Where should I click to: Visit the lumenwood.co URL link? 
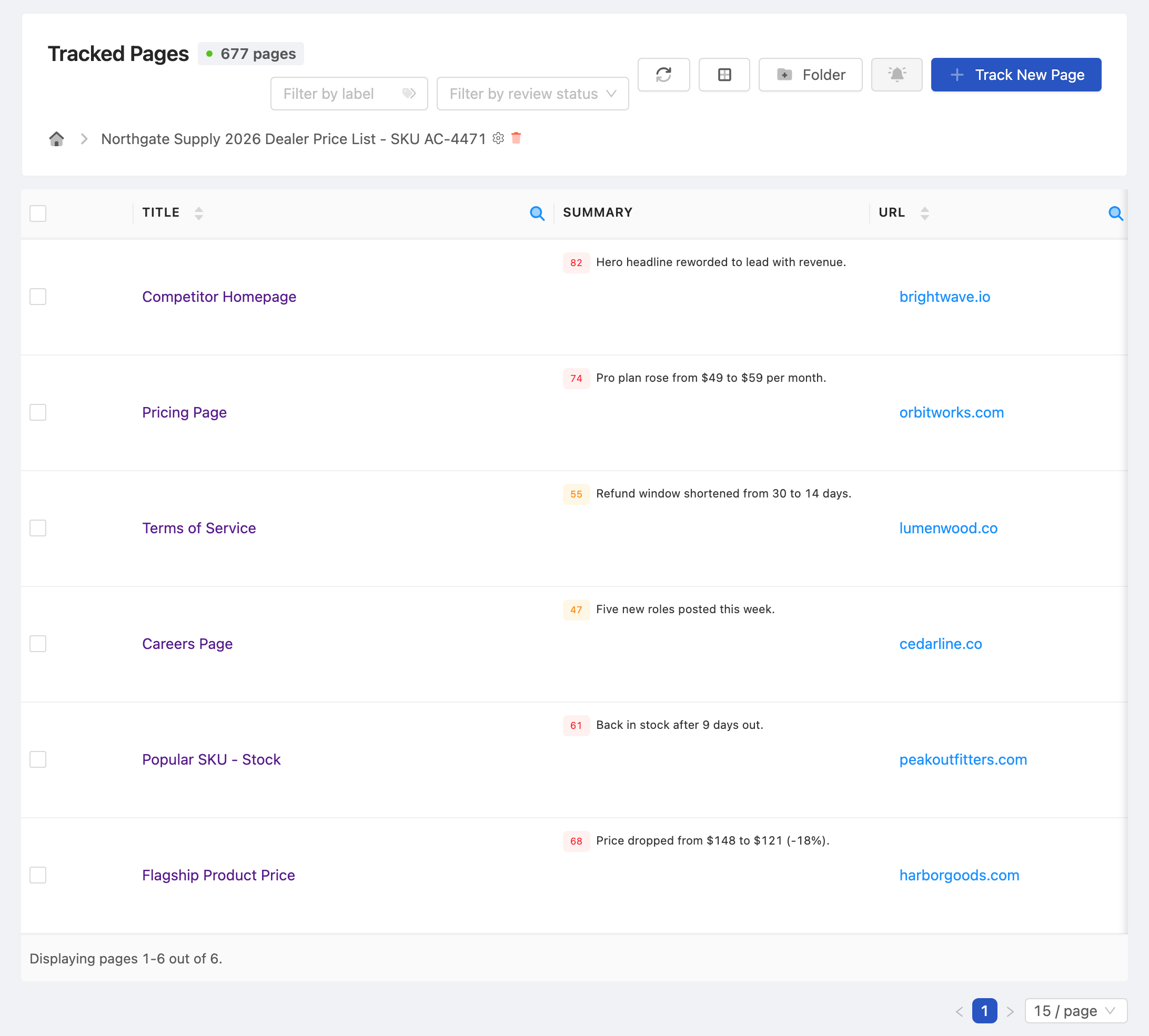click(x=948, y=527)
